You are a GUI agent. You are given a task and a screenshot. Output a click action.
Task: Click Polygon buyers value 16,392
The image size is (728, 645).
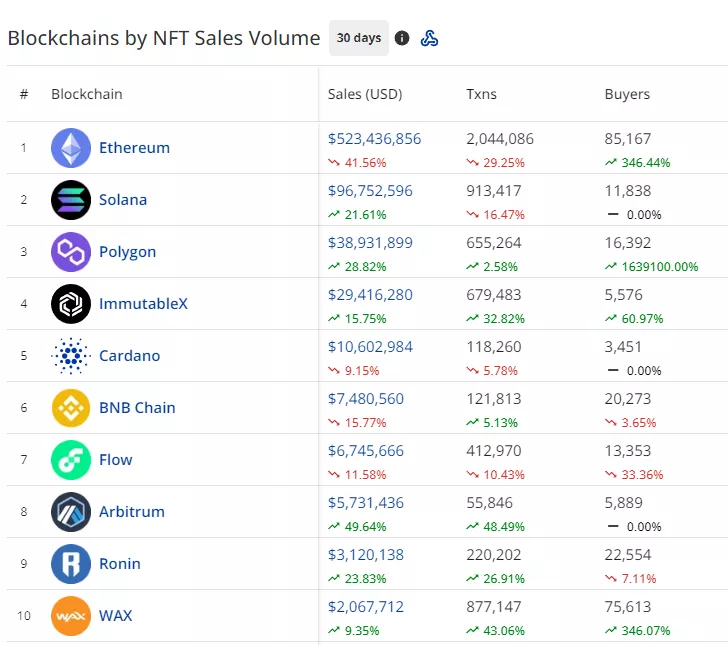click(628, 242)
